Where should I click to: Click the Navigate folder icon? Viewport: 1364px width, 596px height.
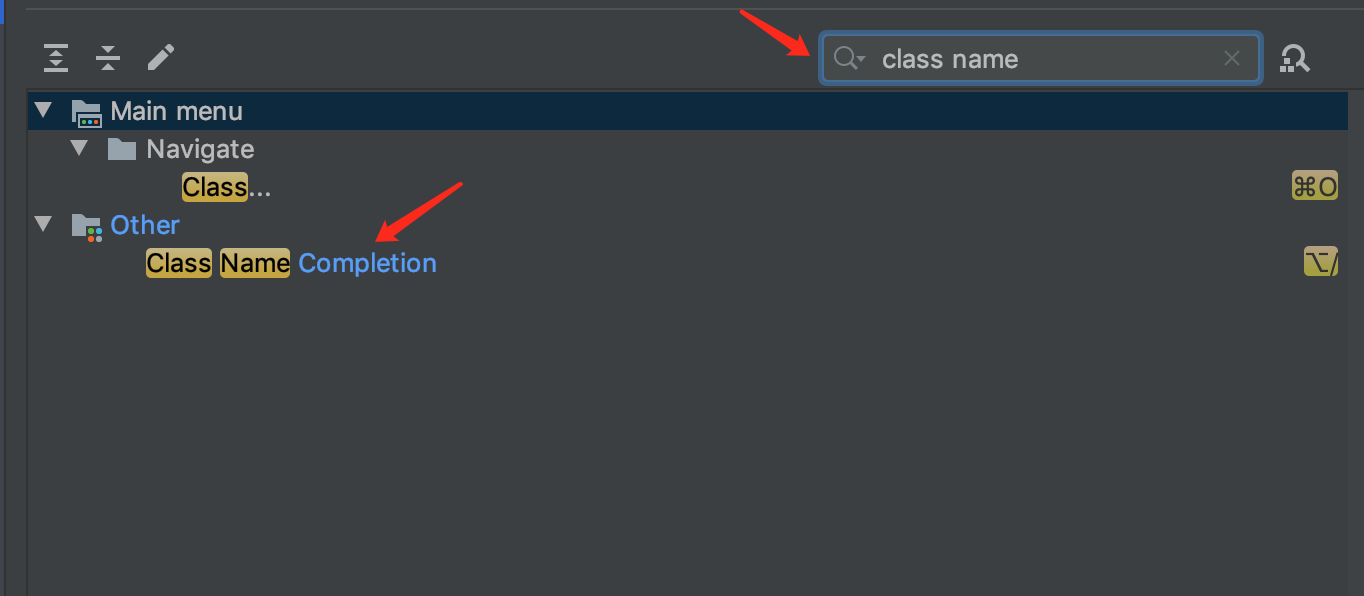pyautogui.click(x=122, y=148)
